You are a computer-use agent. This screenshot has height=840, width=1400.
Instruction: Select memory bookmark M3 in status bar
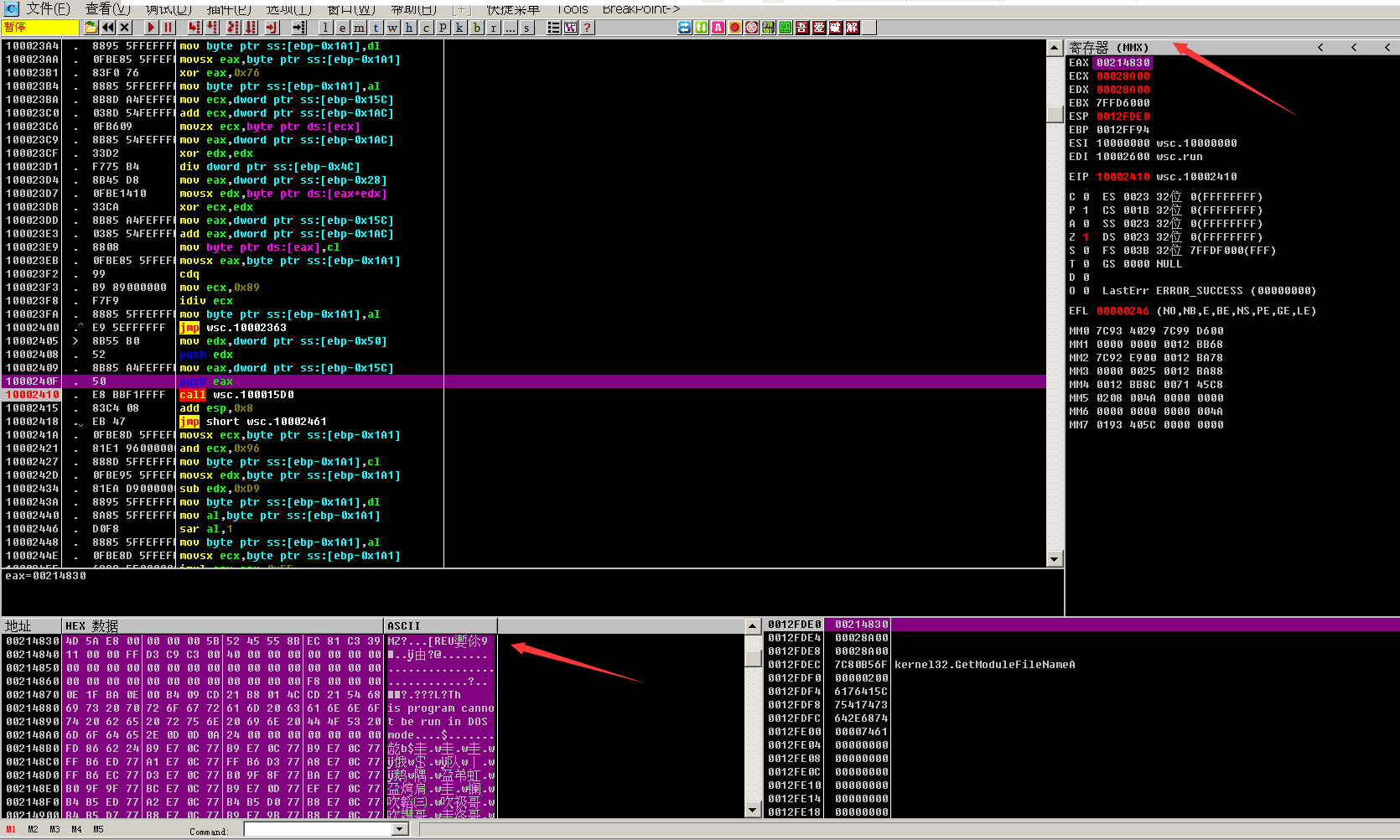click(x=54, y=829)
